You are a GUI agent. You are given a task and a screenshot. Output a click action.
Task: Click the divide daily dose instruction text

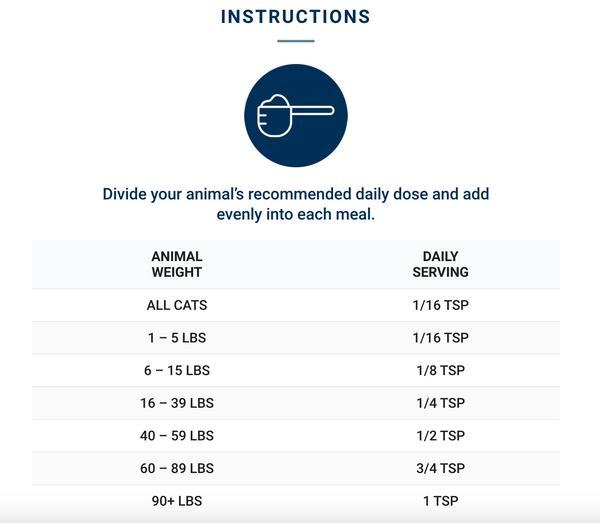click(x=296, y=203)
